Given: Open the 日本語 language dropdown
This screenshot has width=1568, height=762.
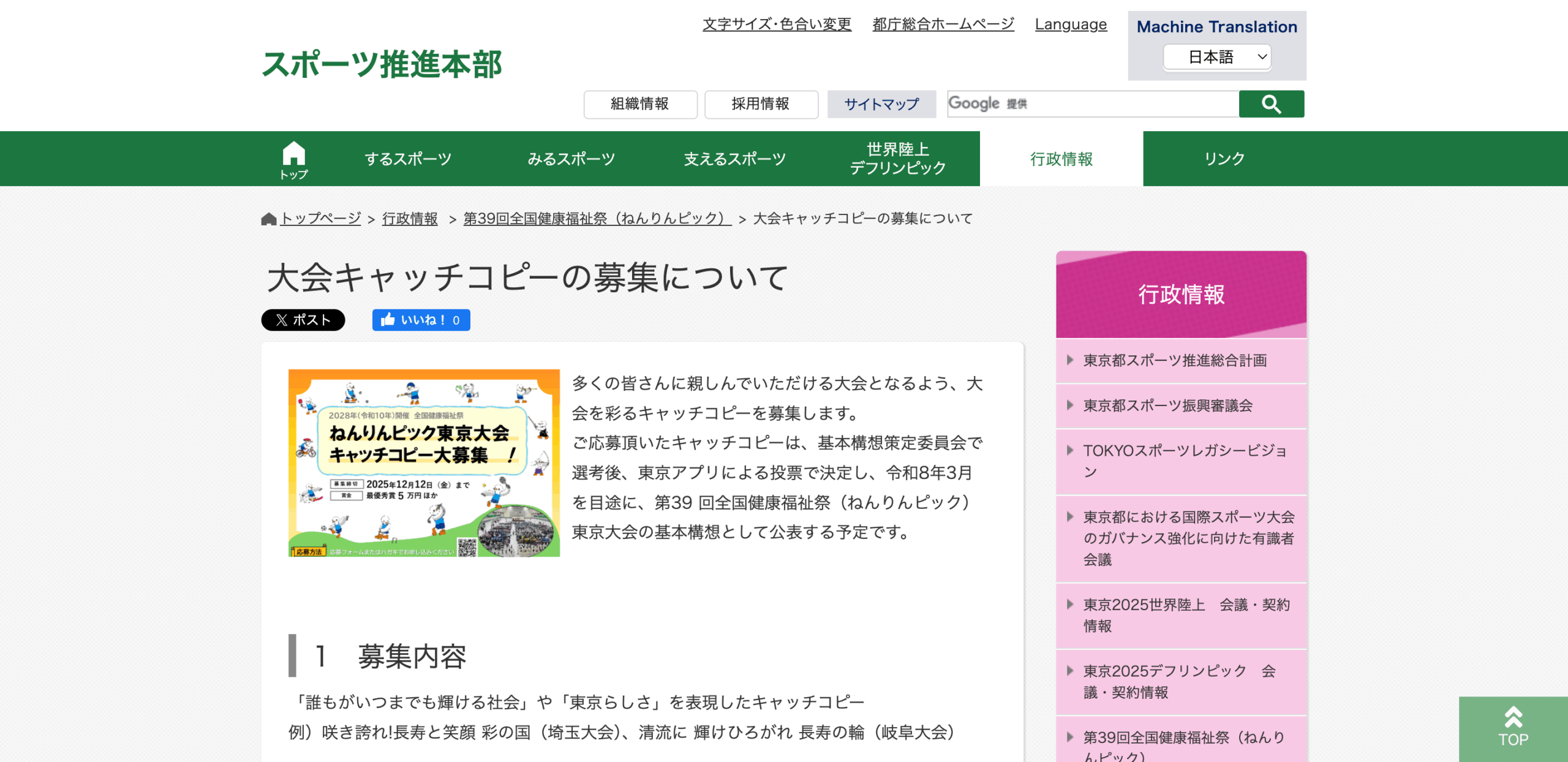Looking at the screenshot, I should coord(1216,57).
